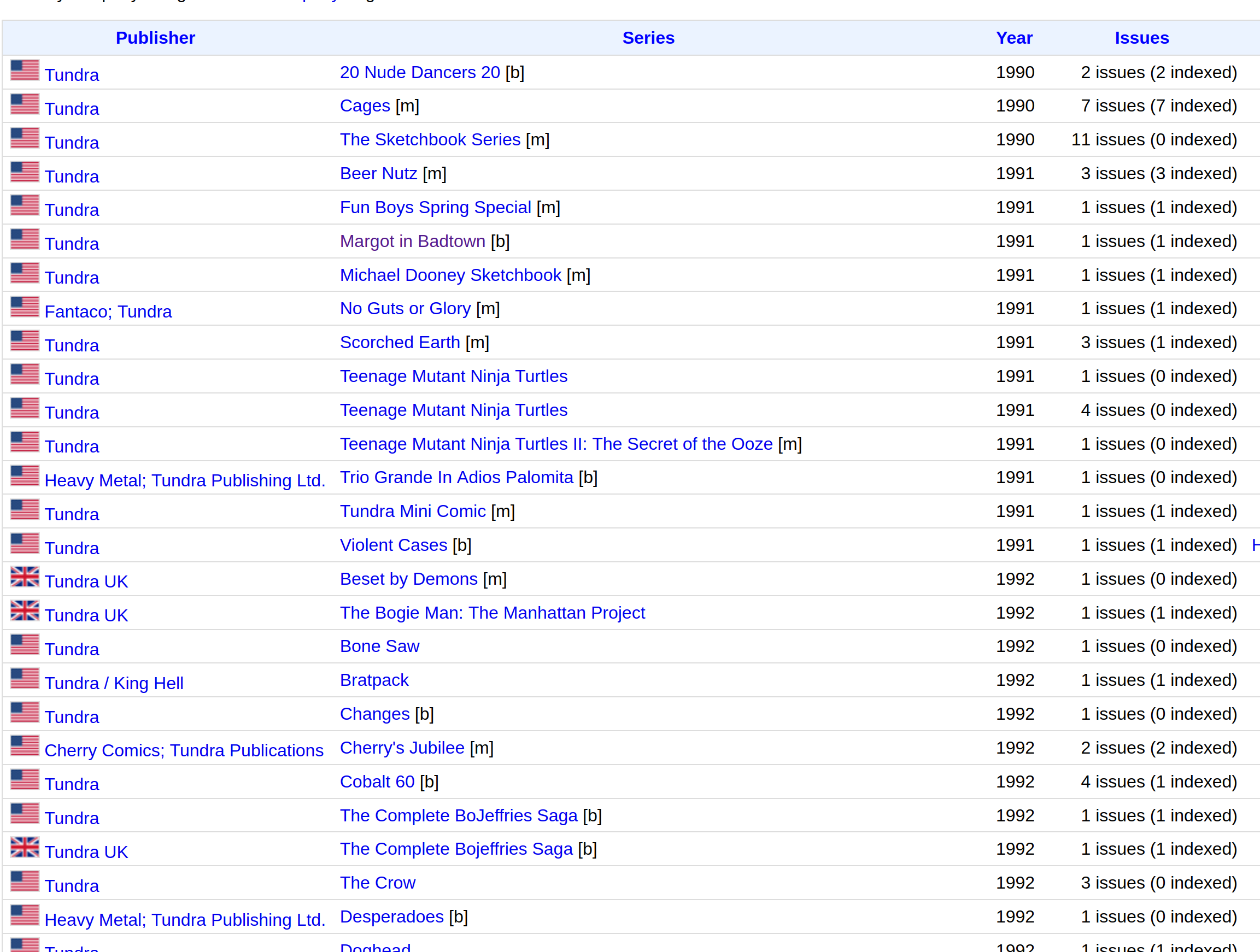Click the US flag beside 20 Nude Dancers 20
Viewport: 1260px width, 952px height.
[x=25, y=70]
